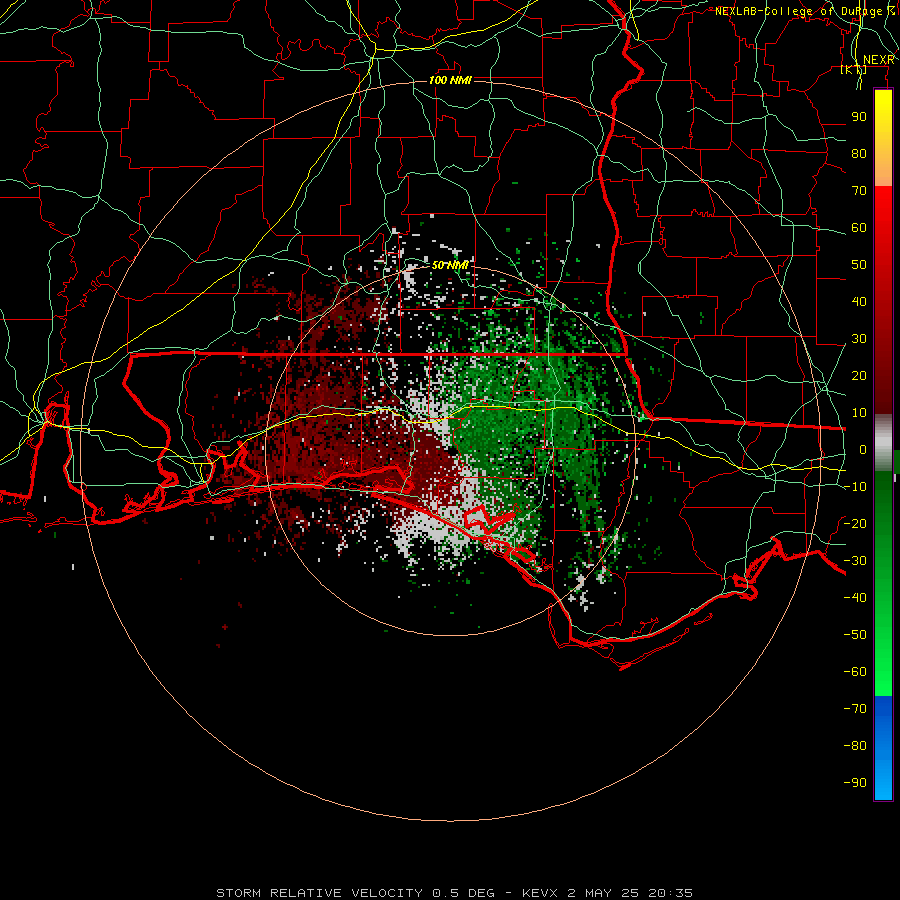900x900 pixels.
Task: Pick the -50 label on the velocity scale
Action: click(855, 635)
